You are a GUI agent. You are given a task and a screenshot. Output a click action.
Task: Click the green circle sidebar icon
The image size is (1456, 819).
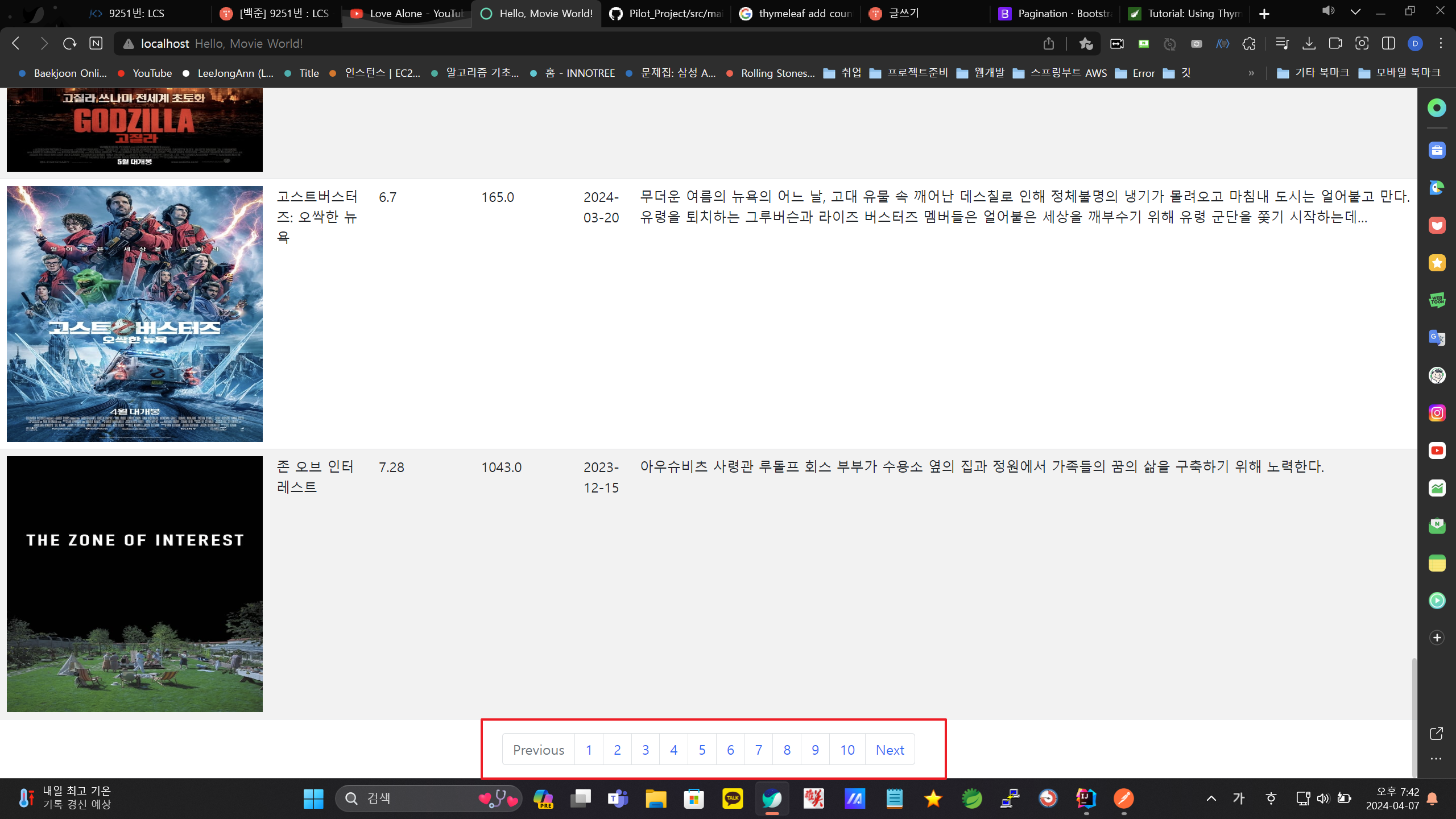point(1437,107)
